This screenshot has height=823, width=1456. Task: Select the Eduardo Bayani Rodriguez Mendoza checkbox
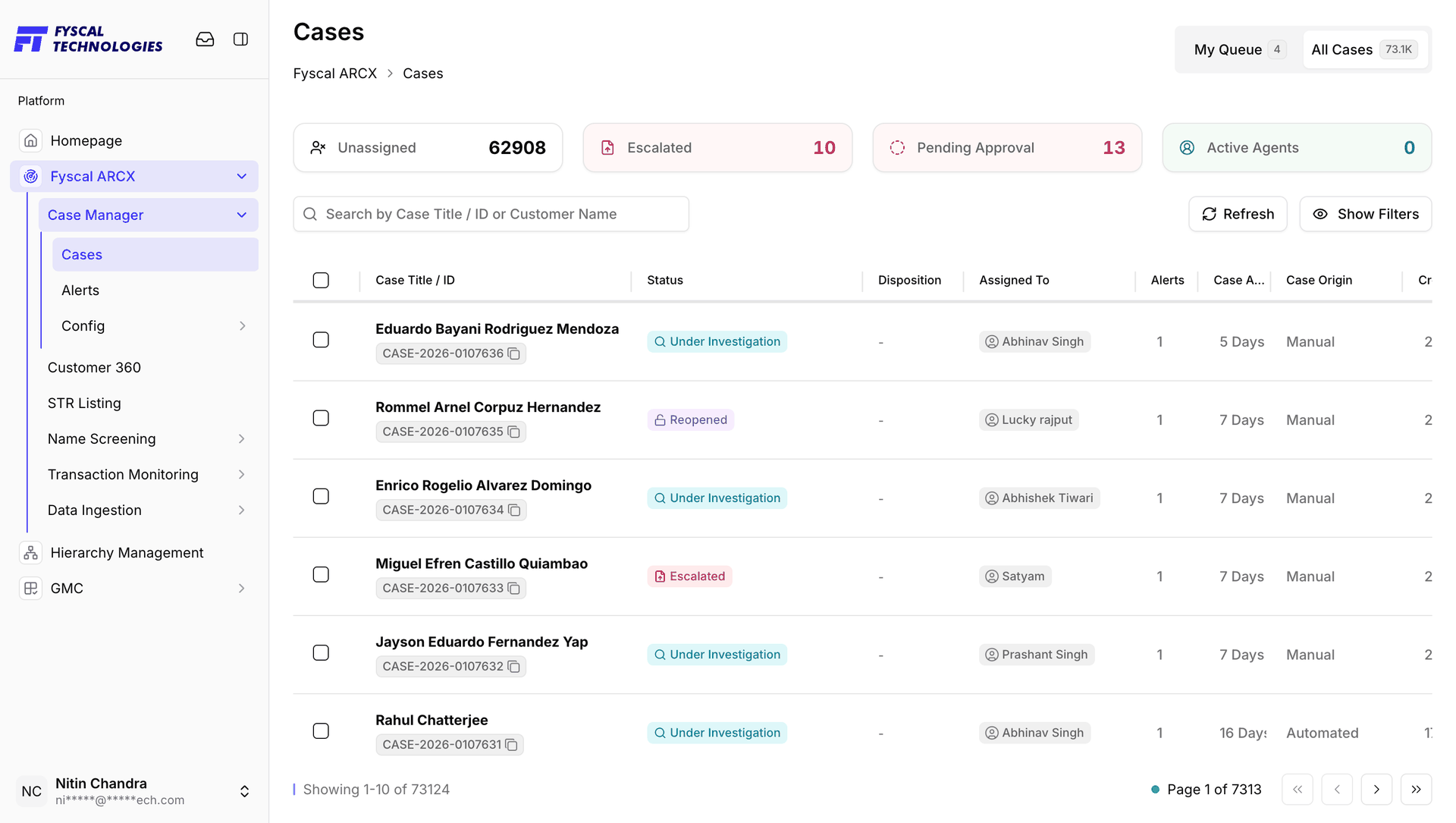tap(321, 340)
